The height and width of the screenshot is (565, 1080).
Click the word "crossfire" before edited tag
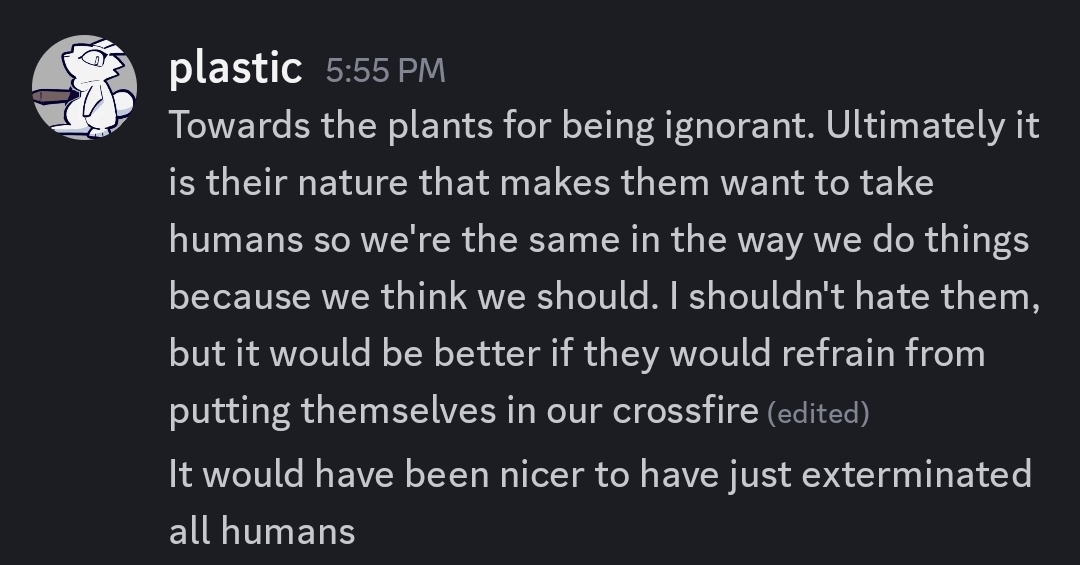point(684,412)
